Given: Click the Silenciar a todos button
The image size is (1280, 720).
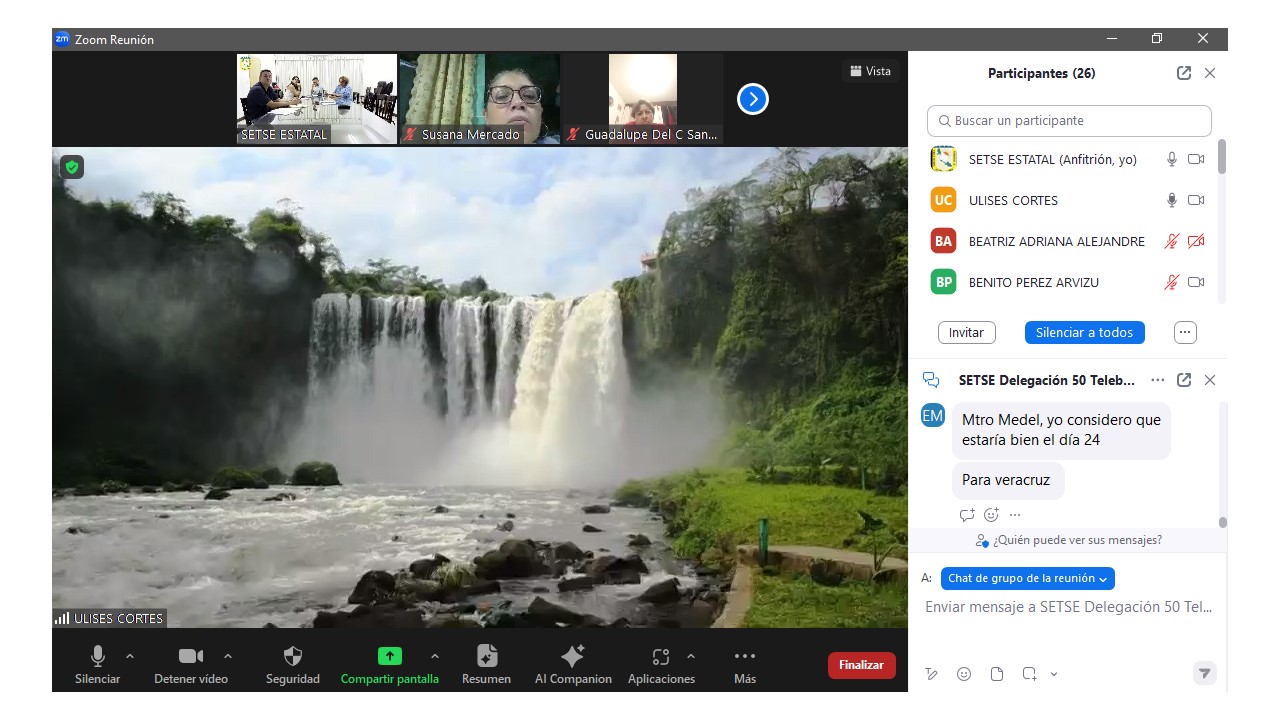Looking at the screenshot, I should point(1084,333).
